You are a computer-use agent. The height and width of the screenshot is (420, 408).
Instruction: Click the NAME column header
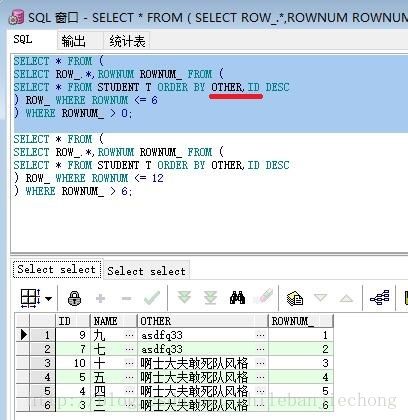tap(113, 321)
